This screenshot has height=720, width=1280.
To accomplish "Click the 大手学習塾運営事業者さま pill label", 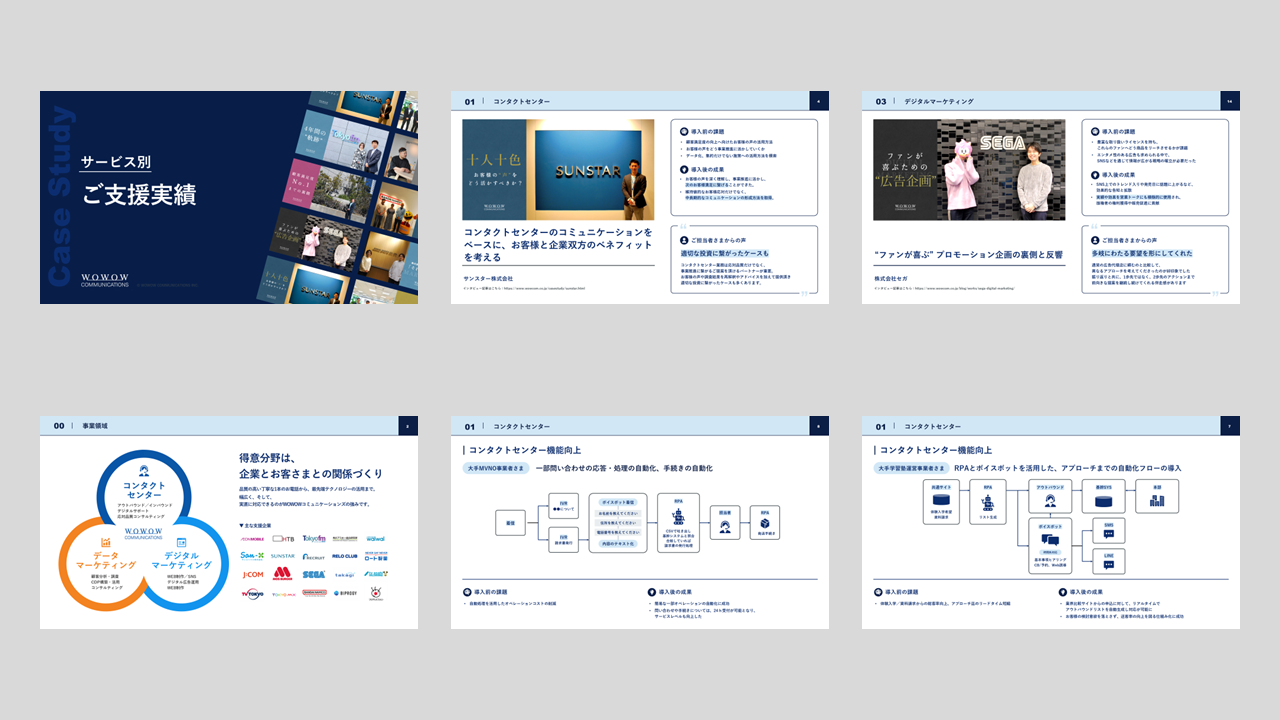I will point(912,468).
